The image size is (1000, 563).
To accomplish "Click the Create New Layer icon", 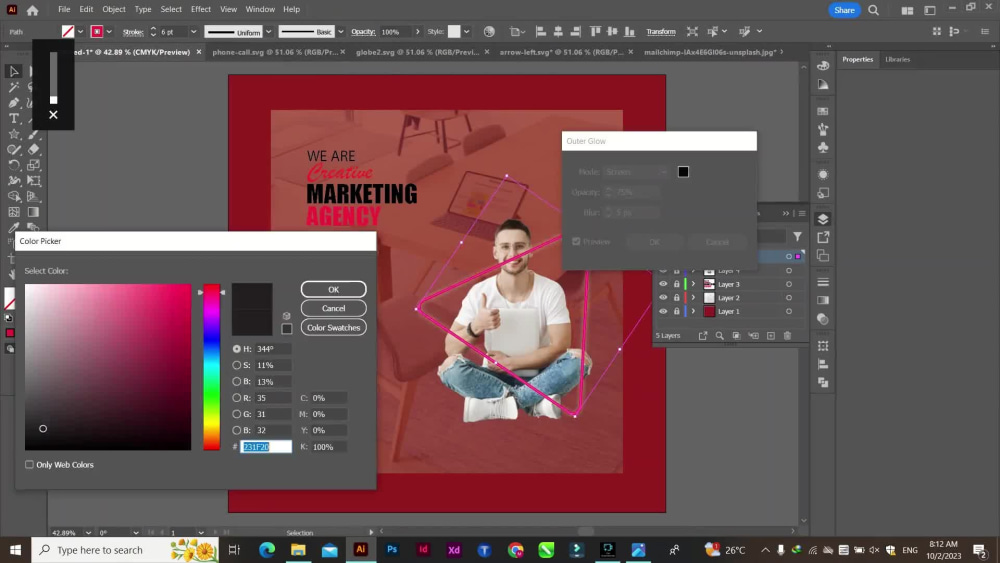I will click(770, 335).
